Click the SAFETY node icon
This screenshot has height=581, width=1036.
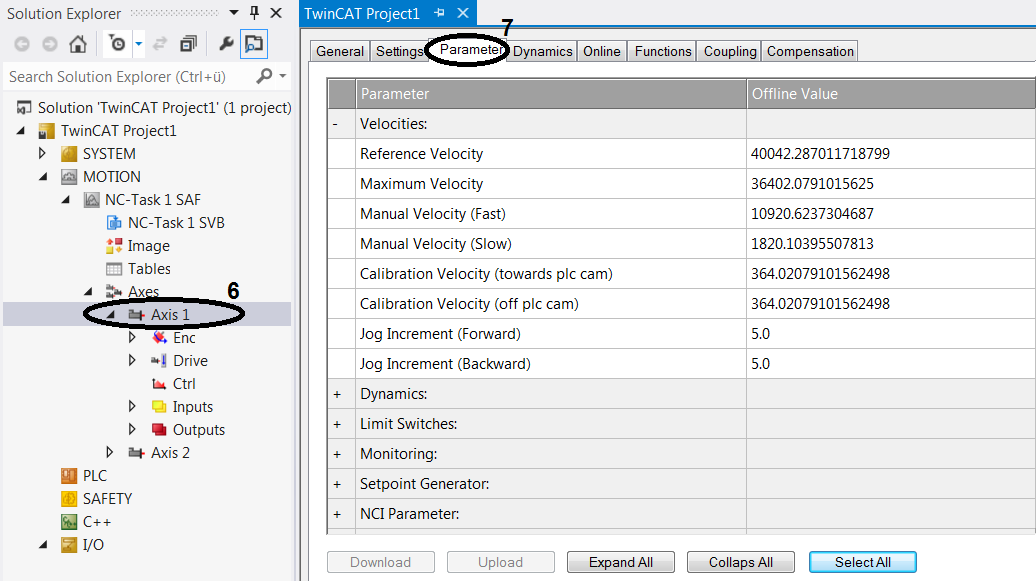coord(69,499)
